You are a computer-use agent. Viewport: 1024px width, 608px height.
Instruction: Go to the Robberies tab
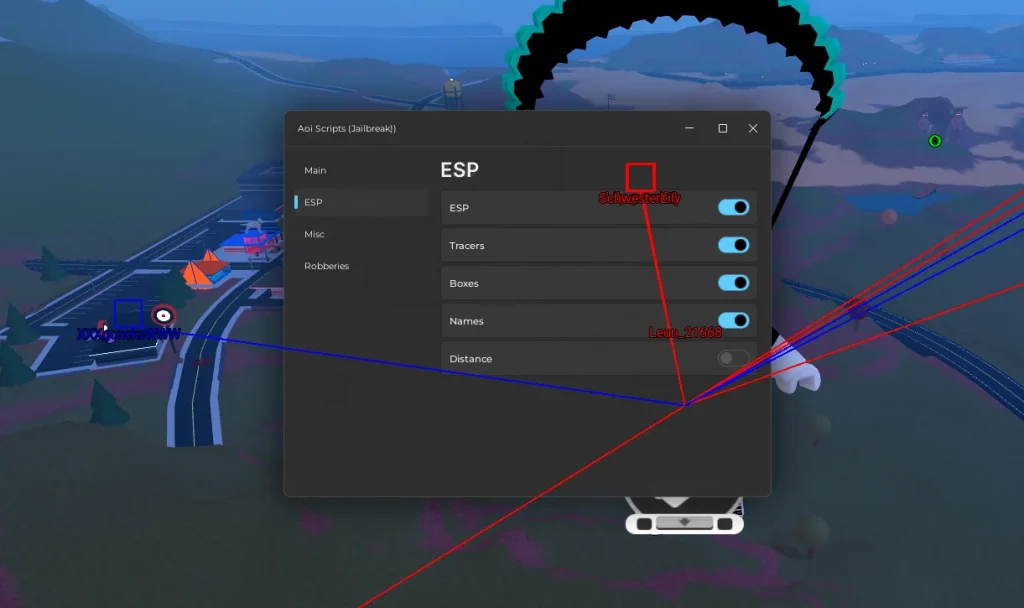click(x=327, y=266)
